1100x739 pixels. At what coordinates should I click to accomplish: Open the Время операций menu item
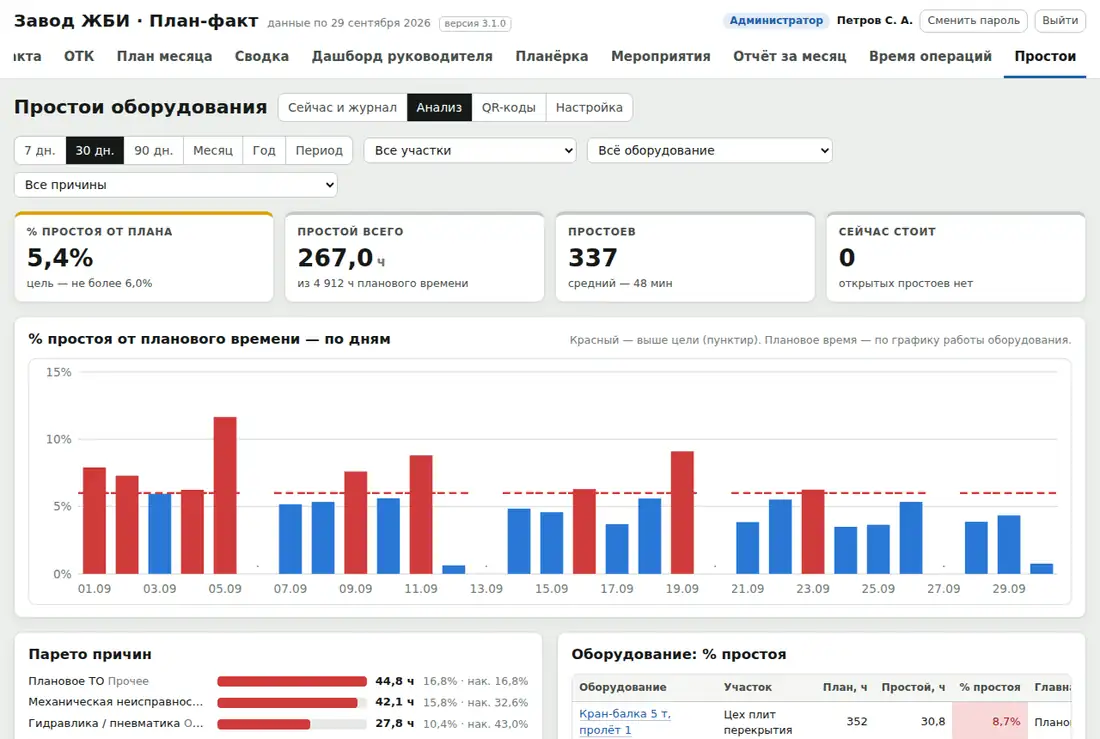930,56
